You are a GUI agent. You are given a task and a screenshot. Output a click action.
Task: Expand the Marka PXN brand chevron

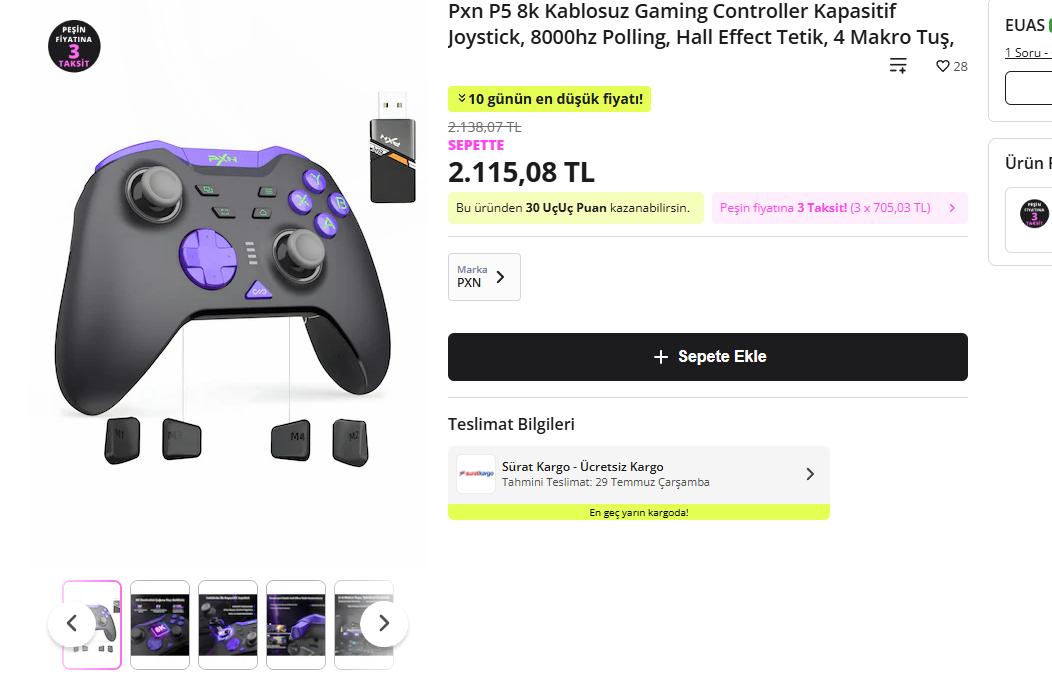click(x=500, y=277)
